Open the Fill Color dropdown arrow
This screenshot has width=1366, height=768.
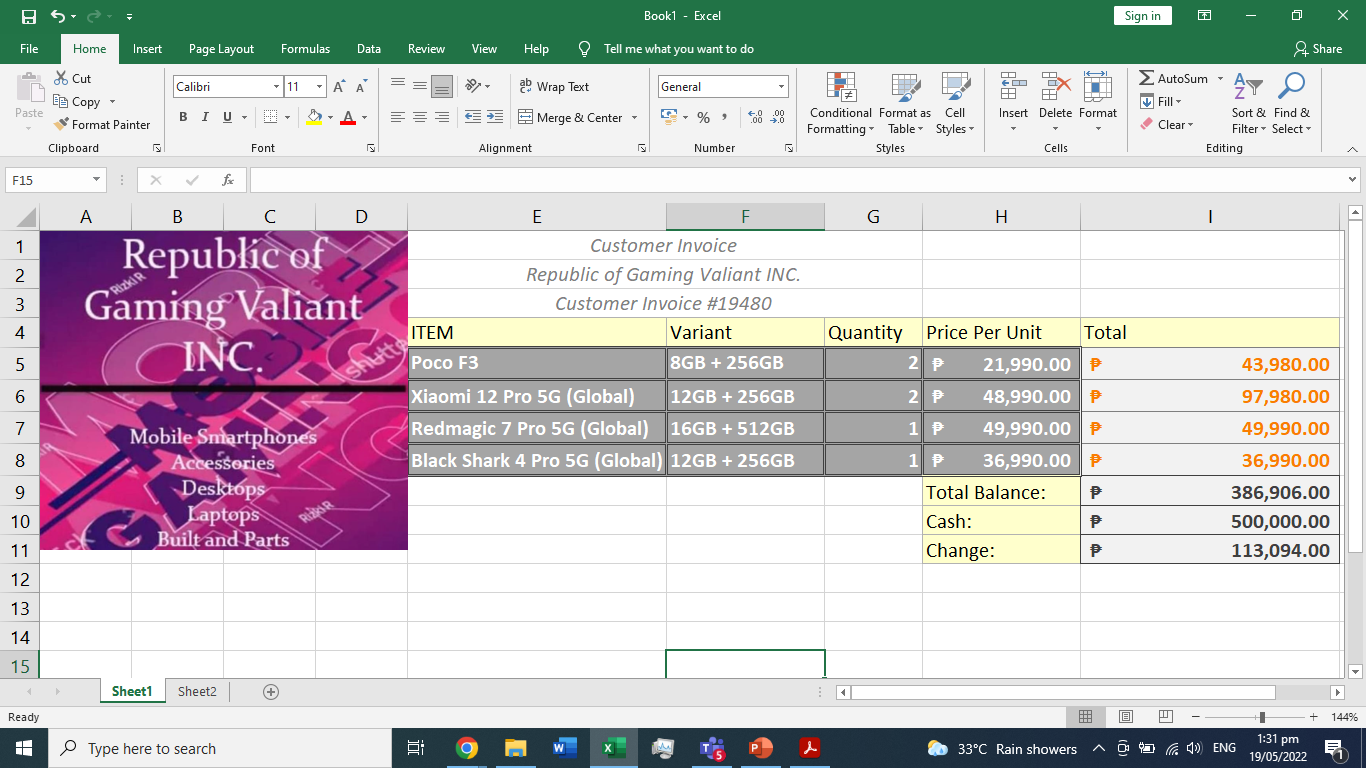tap(330, 118)
